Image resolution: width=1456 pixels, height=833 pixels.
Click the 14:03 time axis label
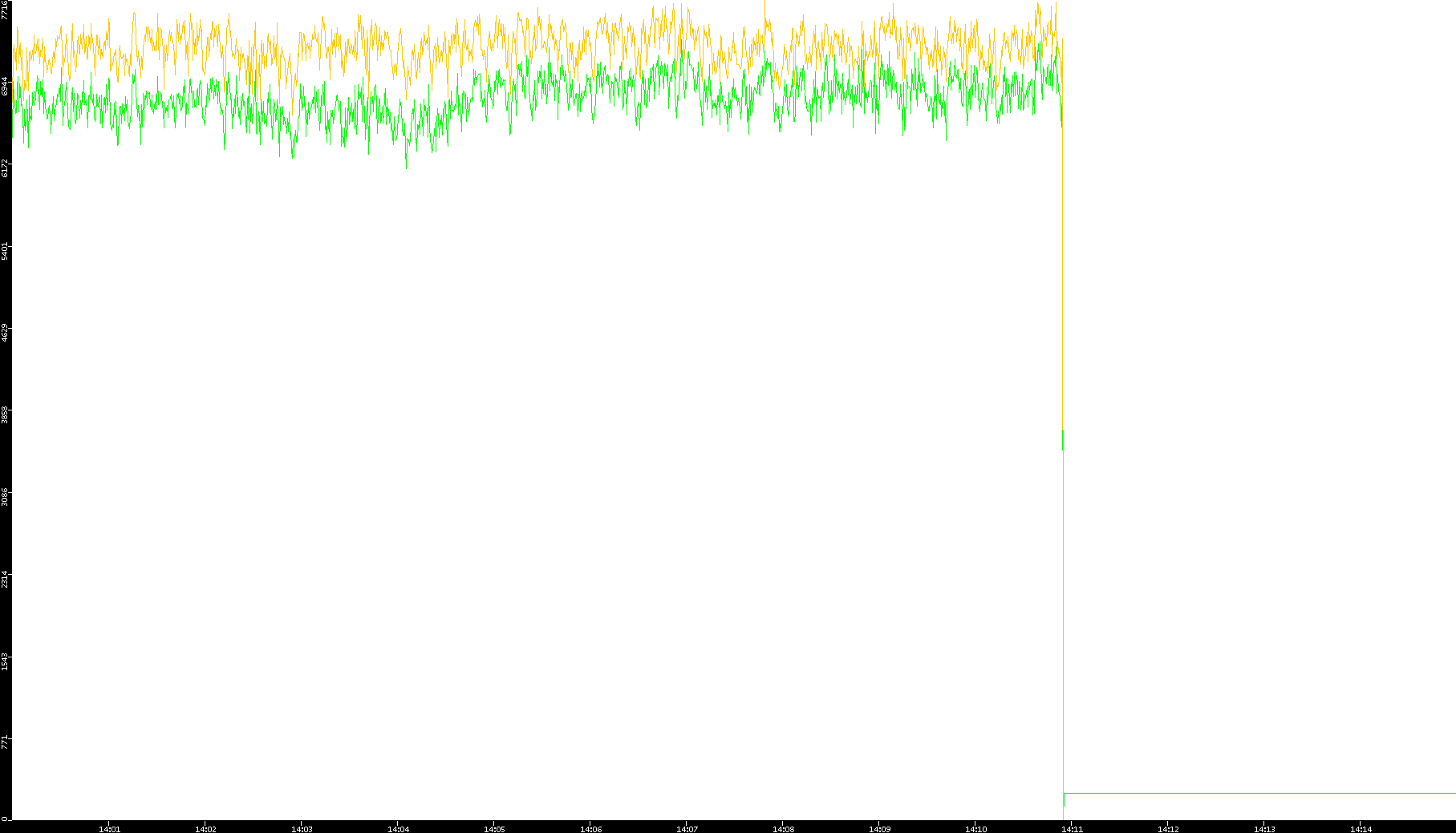tap(302, 829)
